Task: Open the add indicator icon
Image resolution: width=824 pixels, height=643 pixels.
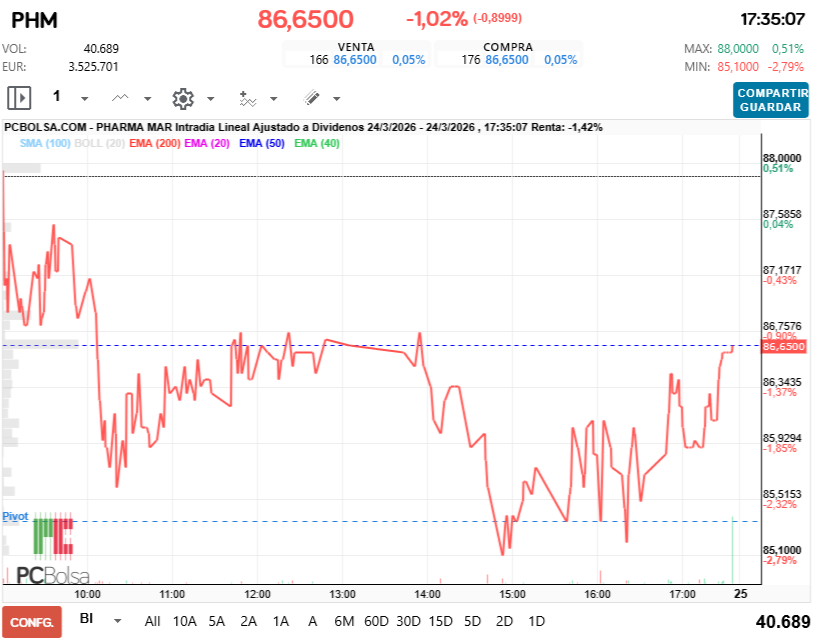Action: 248,98
